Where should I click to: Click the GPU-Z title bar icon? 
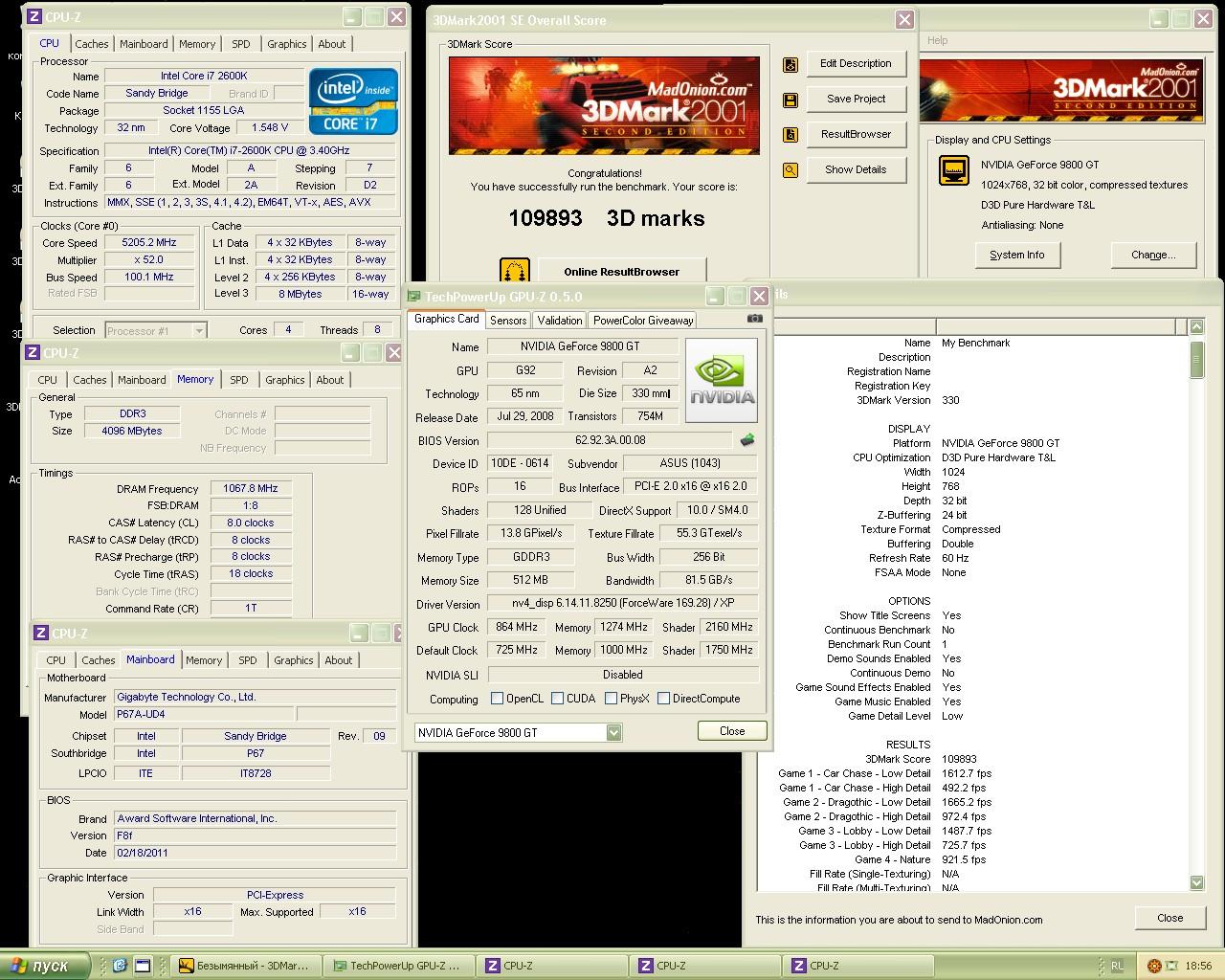(x=414, y=296)
